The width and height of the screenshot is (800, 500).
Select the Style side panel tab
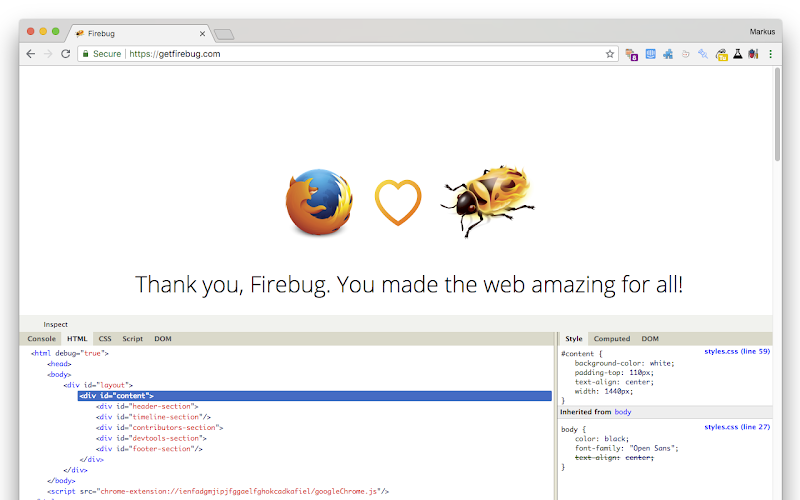[573, 339]
